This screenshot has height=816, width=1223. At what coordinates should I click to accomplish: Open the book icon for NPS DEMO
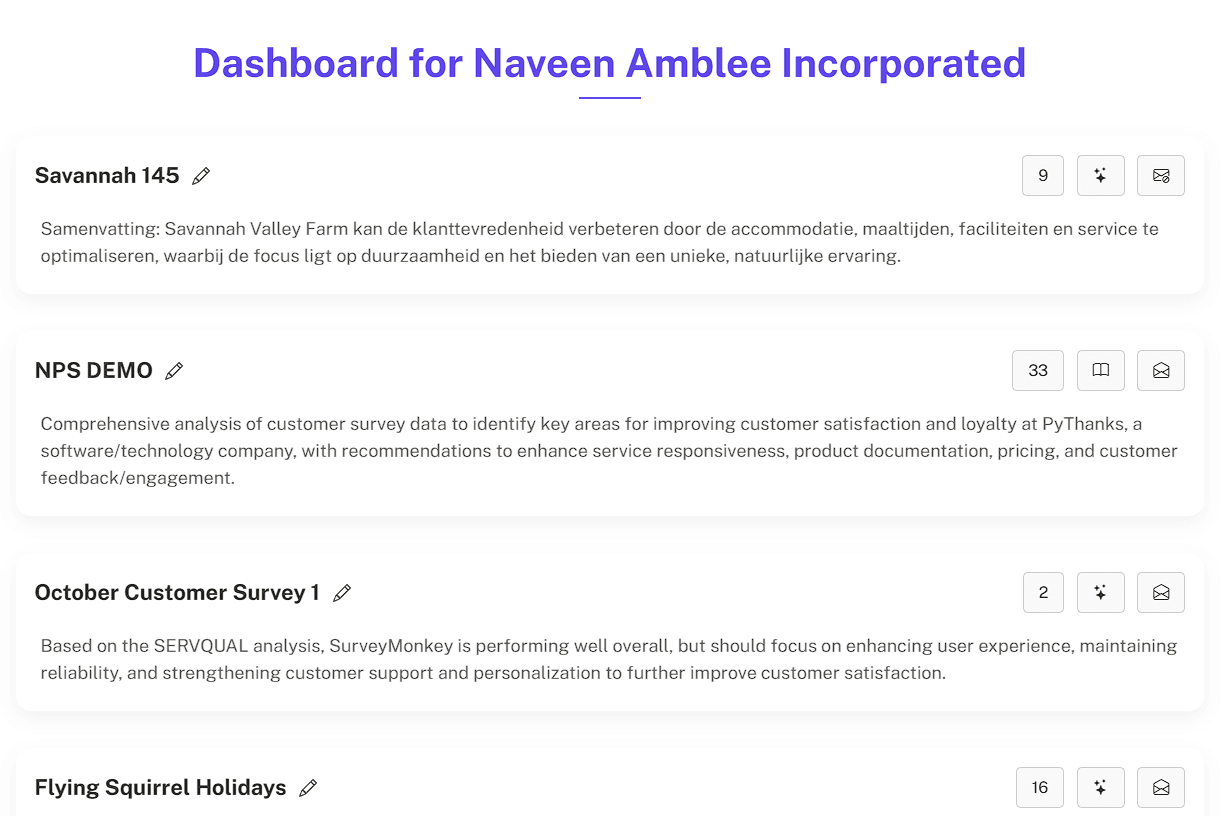[x=1101, y=371]
